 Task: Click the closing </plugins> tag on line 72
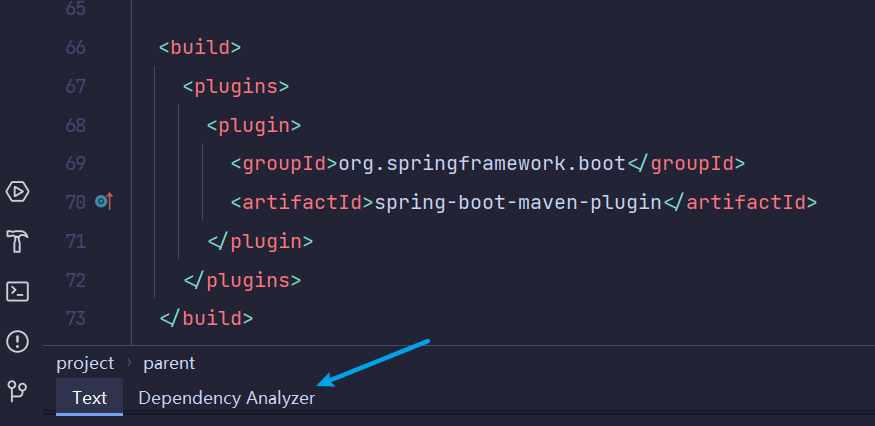click(242, 280)
